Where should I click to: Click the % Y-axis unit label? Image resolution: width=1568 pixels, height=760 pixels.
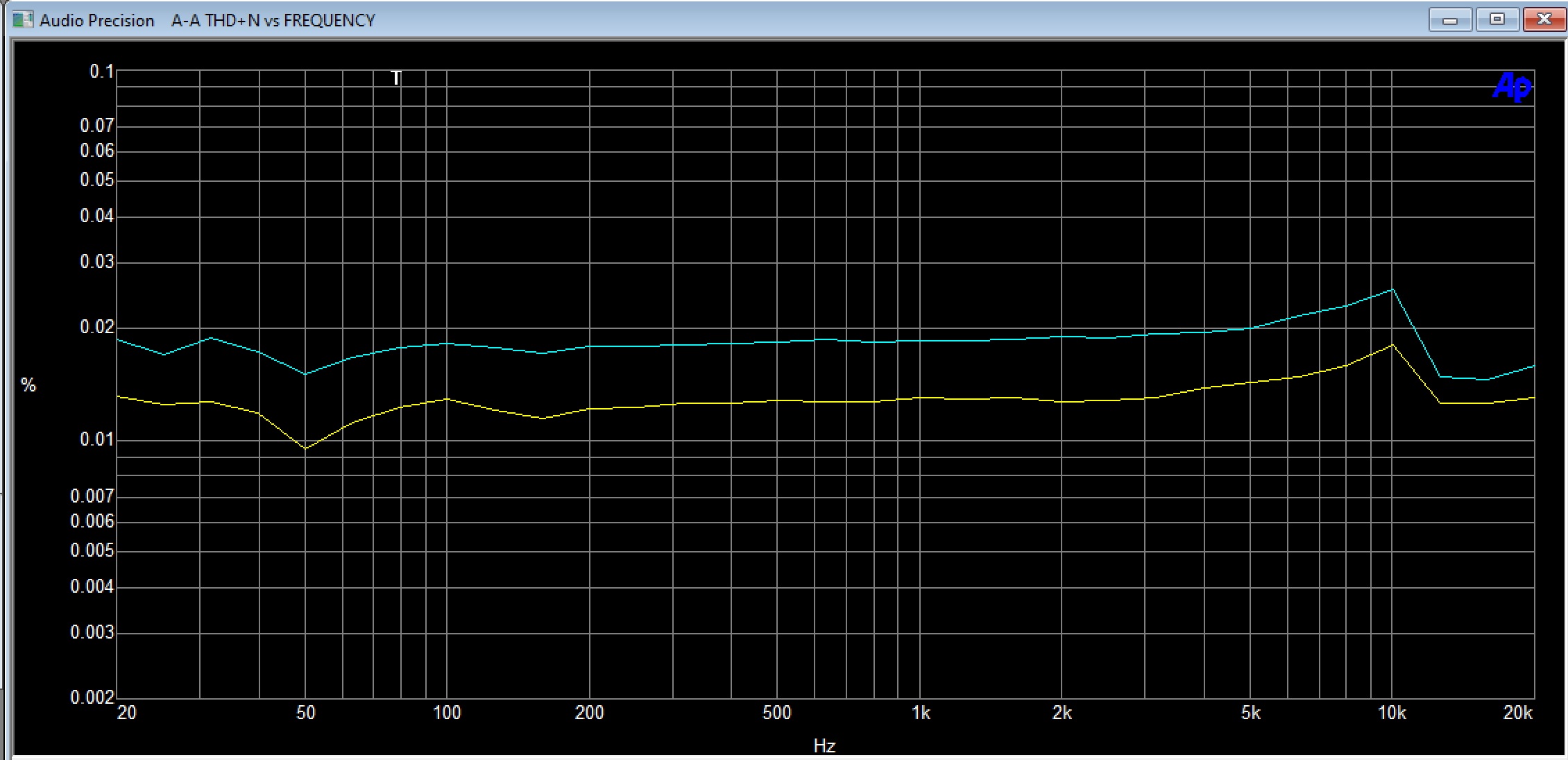[28, 385]
